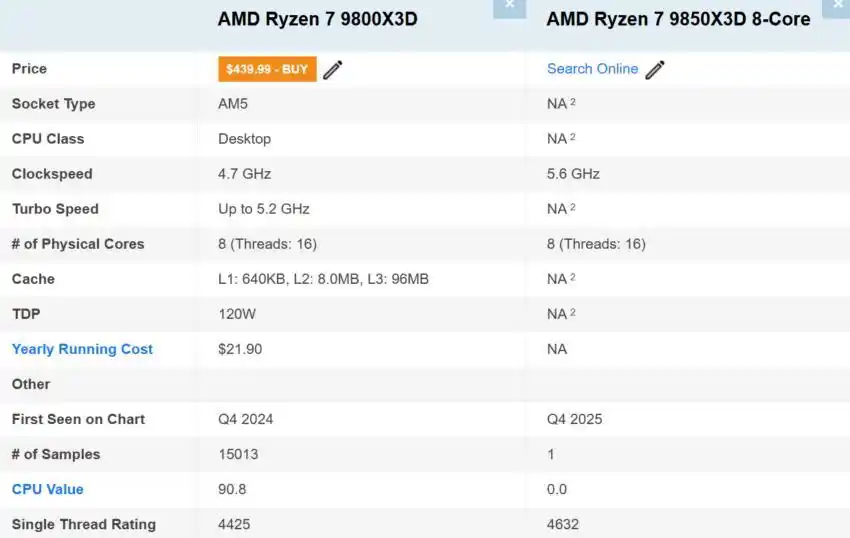Screen dimensions: 850x538
Task: Click the Other row label
Action: 31,384
